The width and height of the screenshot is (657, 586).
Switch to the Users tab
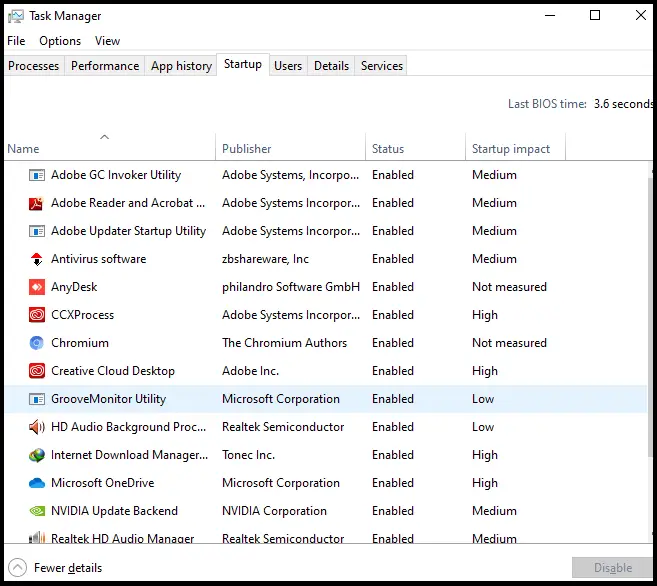(288, 66)
